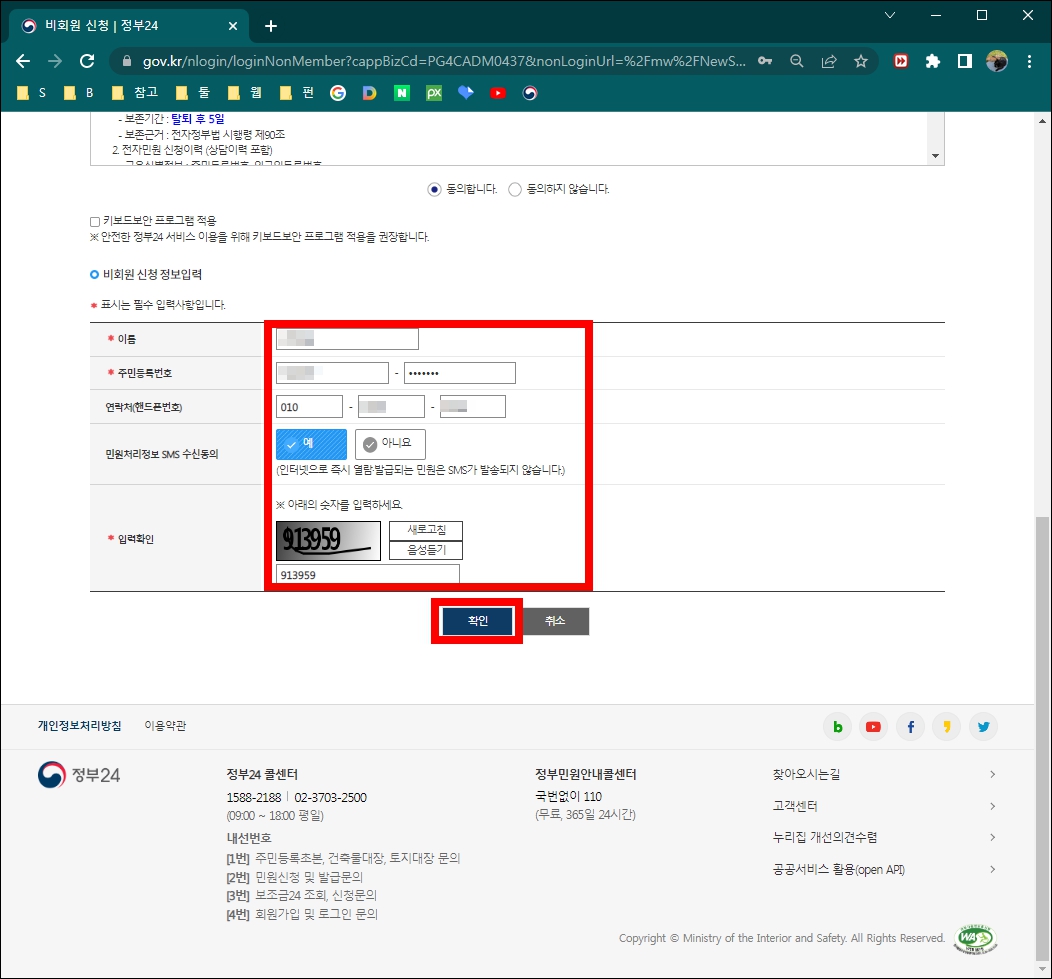Open the 편 bookmark folder
The width and height of the screenshot is (1052, 979).
tap(297, 93)
